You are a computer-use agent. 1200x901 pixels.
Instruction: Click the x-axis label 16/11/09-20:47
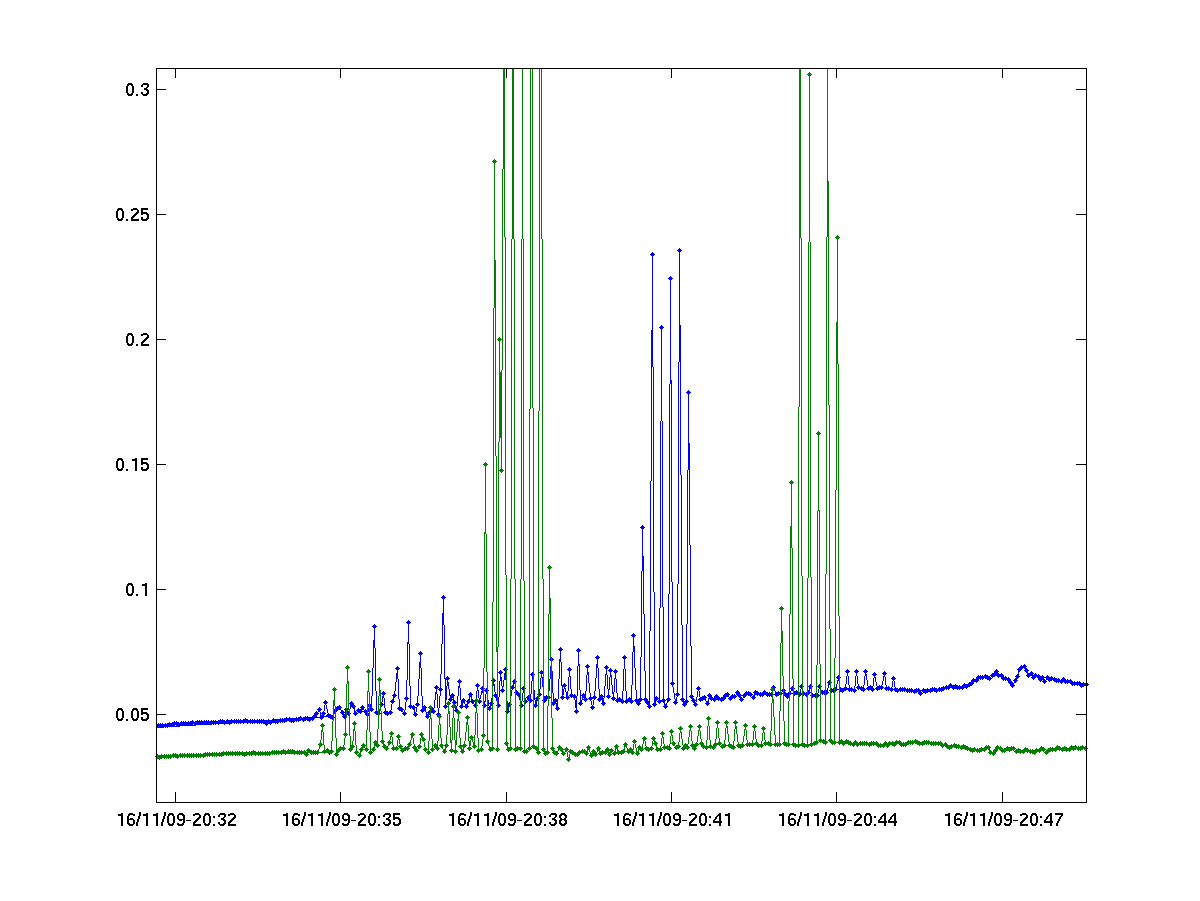coord(1003,820)
